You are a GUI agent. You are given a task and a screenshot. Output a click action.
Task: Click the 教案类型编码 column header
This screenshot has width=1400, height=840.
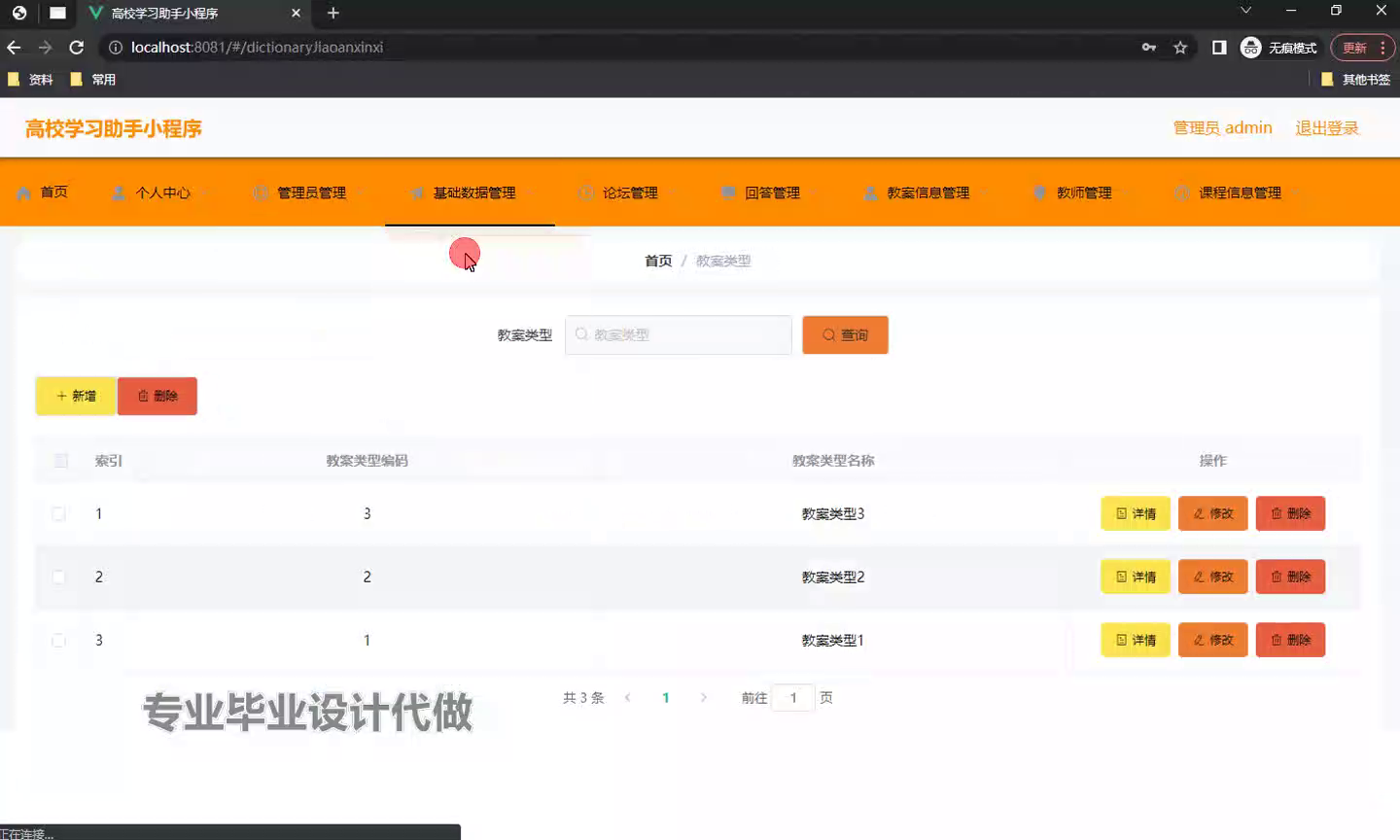367,461
